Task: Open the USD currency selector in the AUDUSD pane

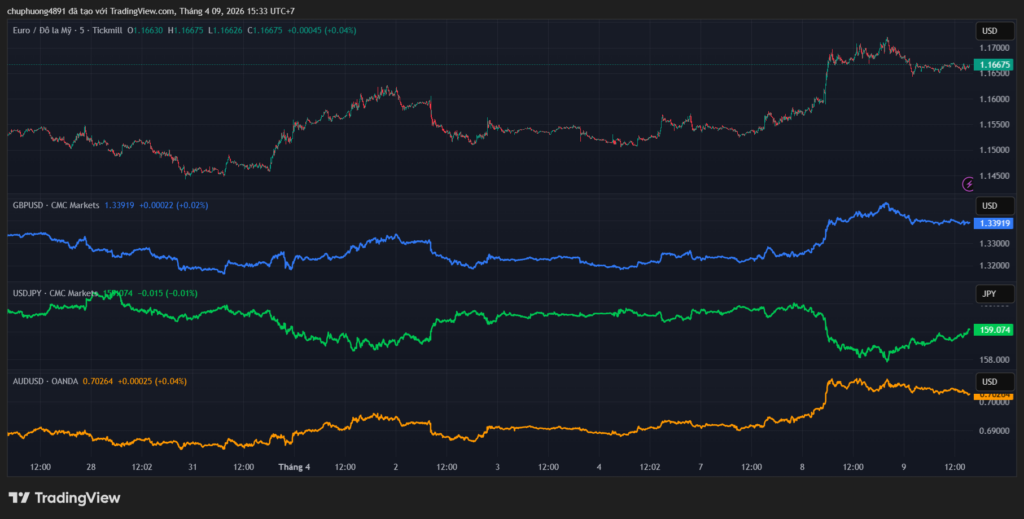Action: click(x=990, y=382)
